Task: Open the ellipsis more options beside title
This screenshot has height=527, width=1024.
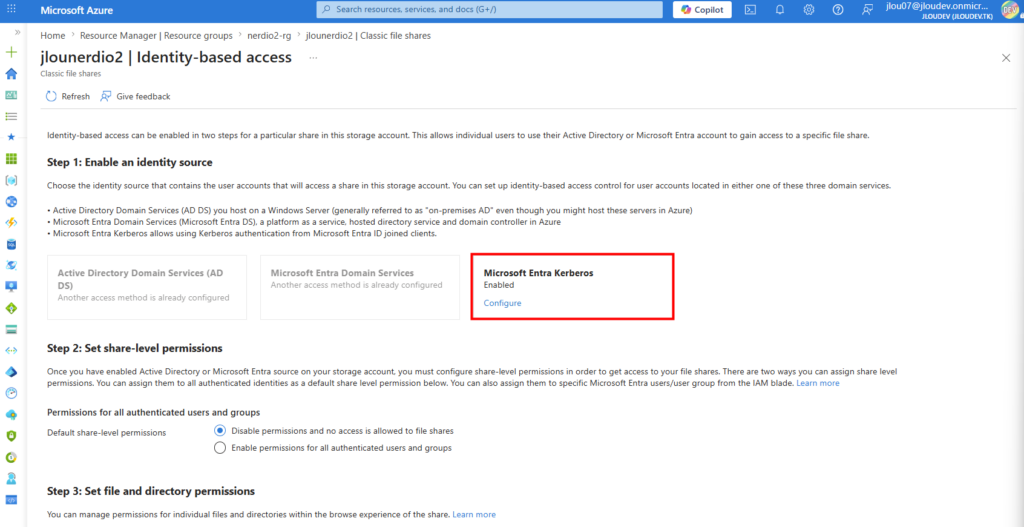Action: 313,58
